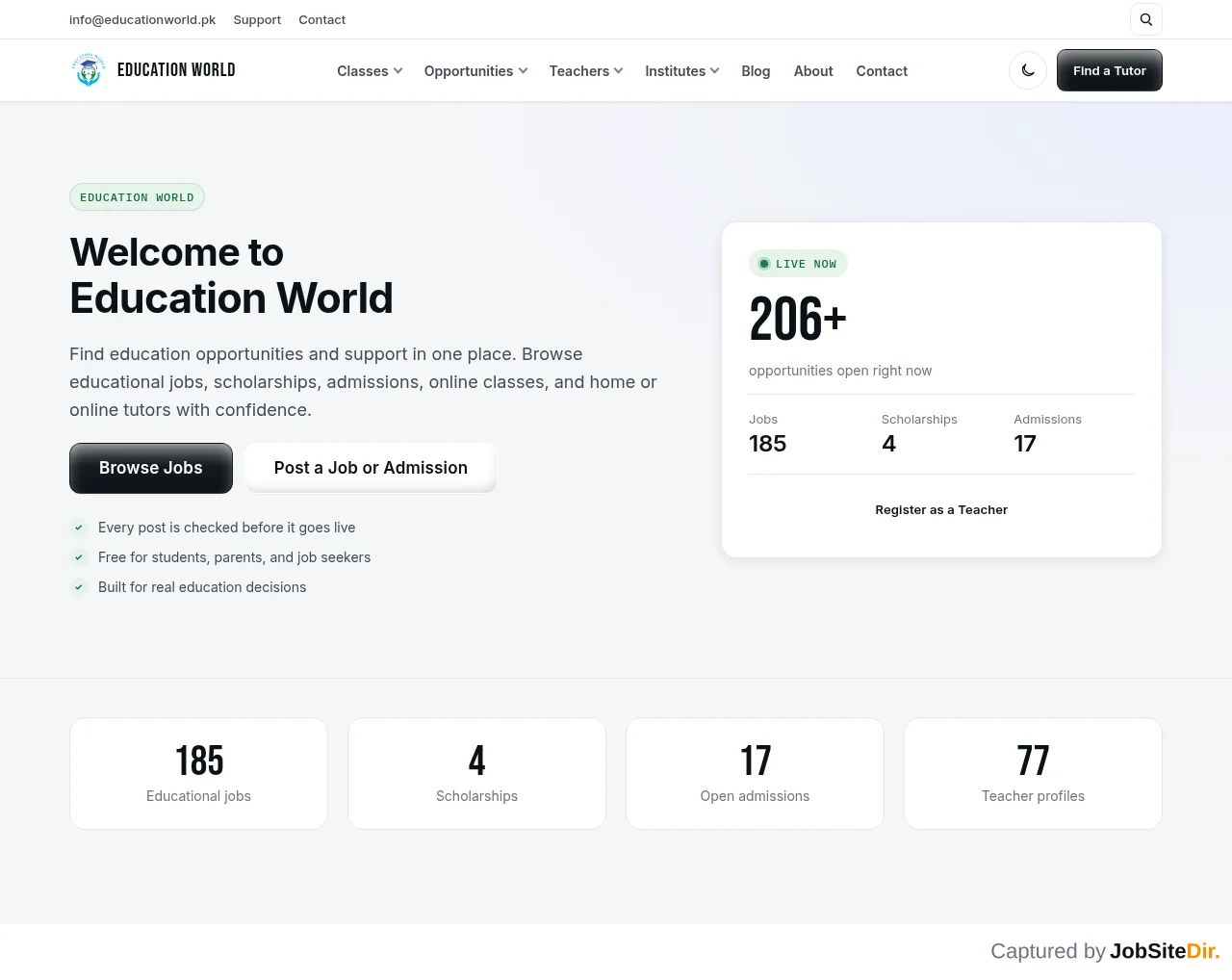The width and height of the screenshot is (1232, 980).
Task: Expand the Teachers dropdown menu
Action: click(586, 71)
